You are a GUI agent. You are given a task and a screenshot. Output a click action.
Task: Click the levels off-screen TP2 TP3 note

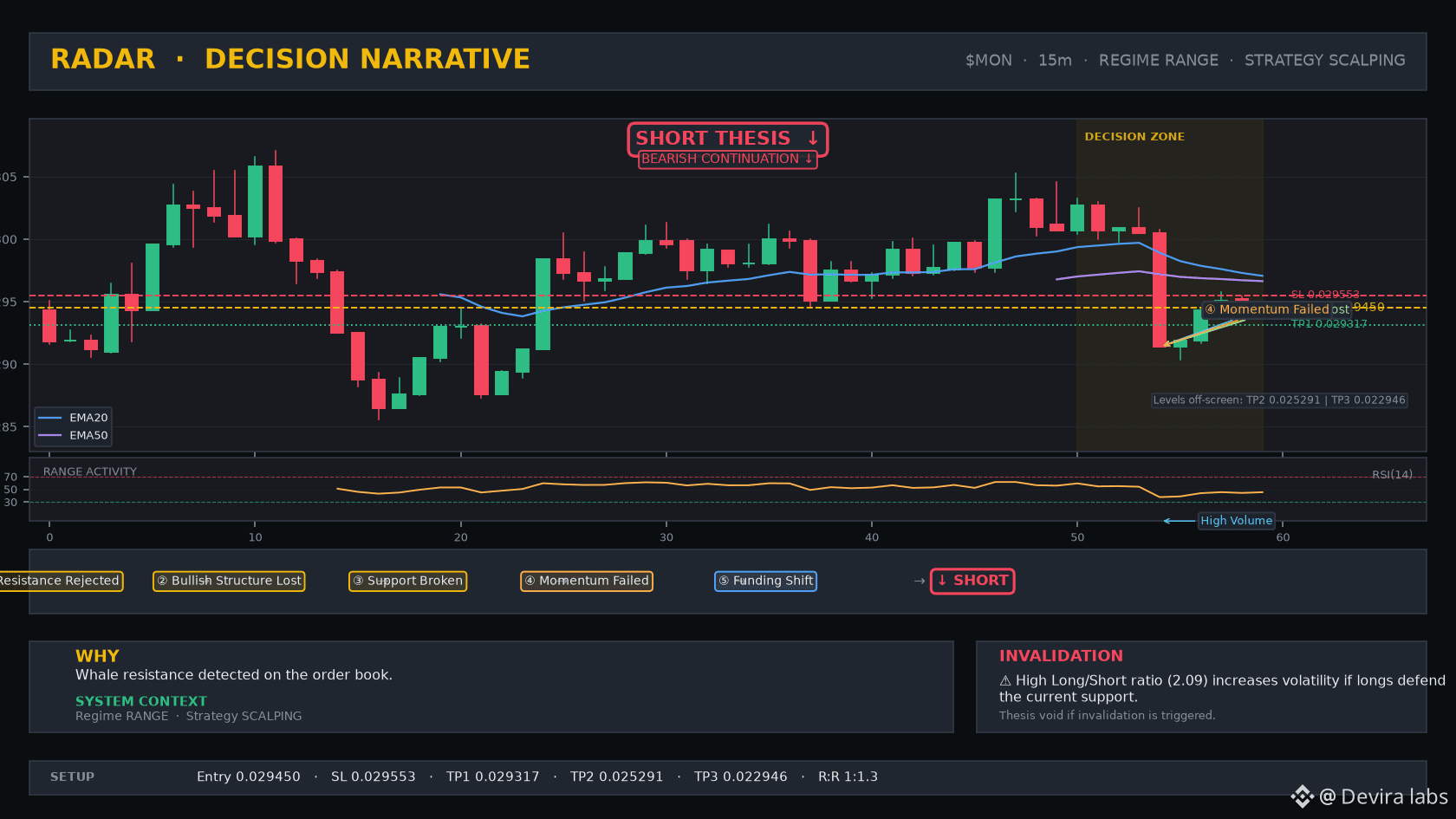click(1279, 400)
